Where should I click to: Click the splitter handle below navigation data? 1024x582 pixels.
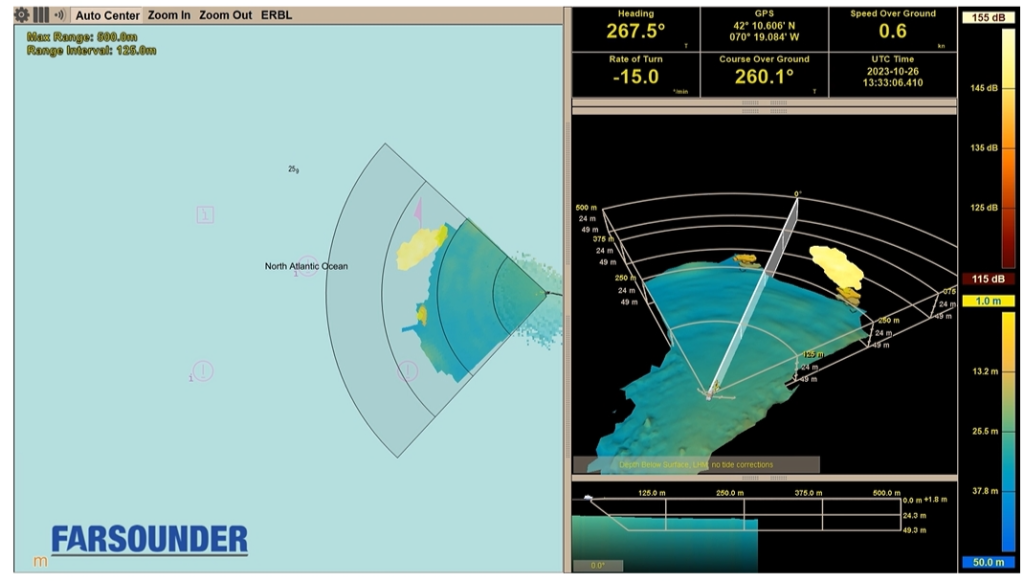click(764, 103)
